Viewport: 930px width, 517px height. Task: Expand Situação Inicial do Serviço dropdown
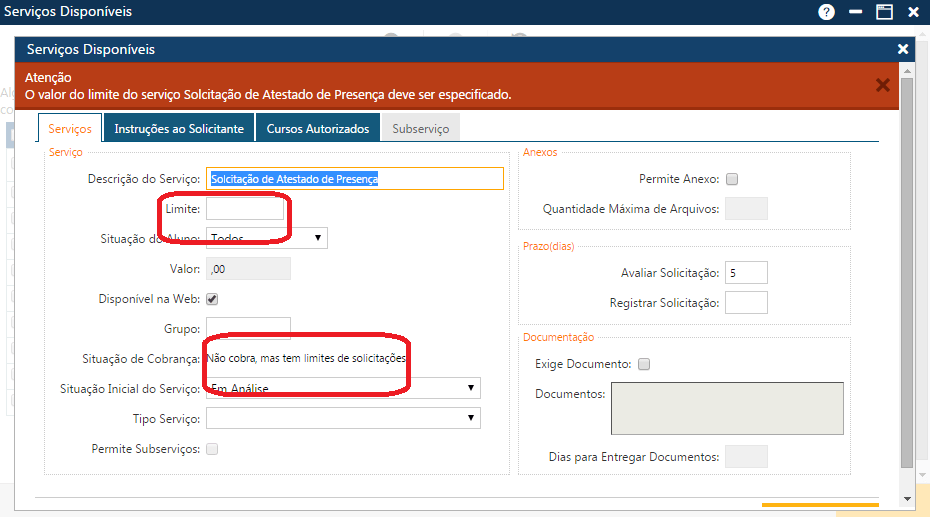[x=342, y=388]
